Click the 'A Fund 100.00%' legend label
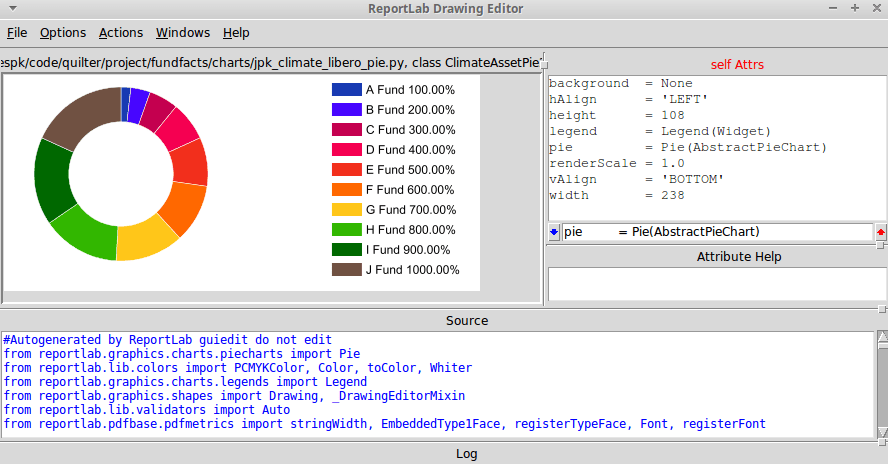Image resolution: width=890 pixels, height=466 pixels. (410, 90)
